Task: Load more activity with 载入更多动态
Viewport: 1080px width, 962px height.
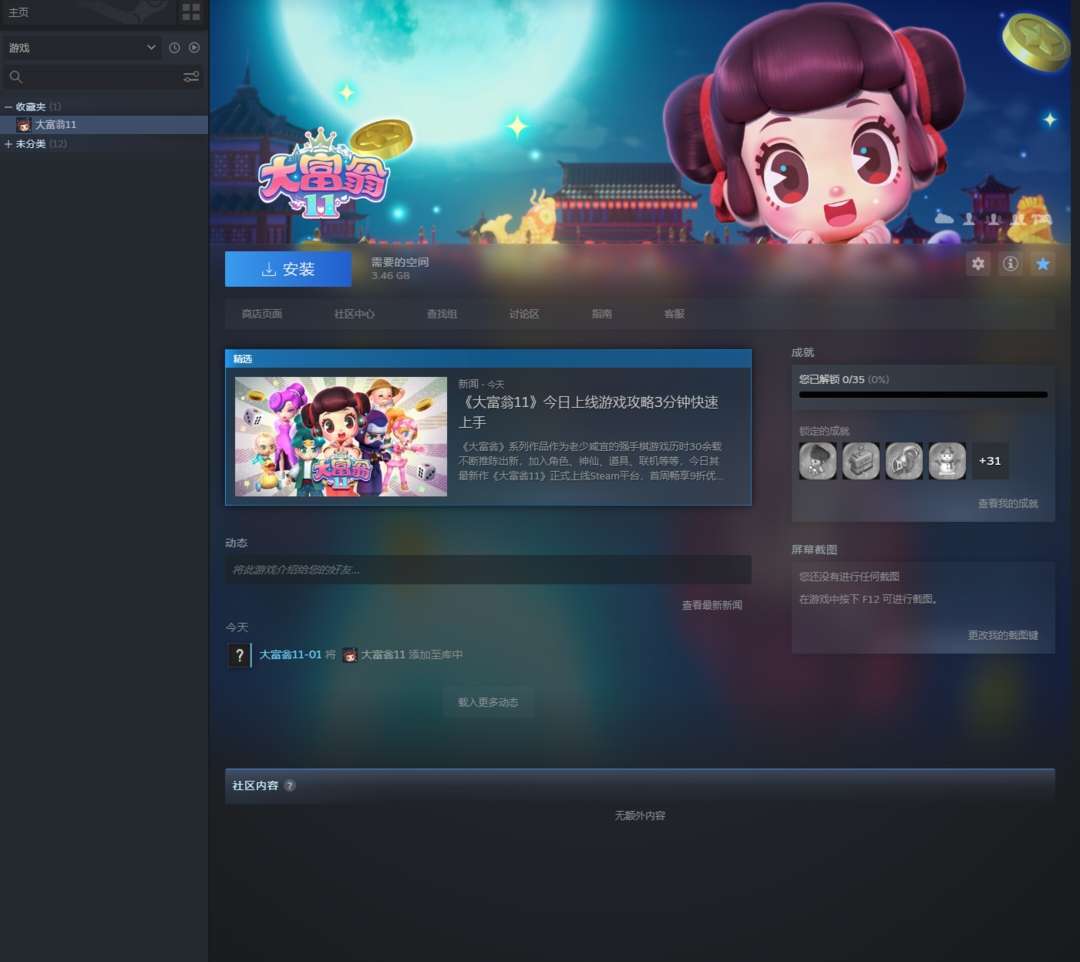Action: pos(488,702)
